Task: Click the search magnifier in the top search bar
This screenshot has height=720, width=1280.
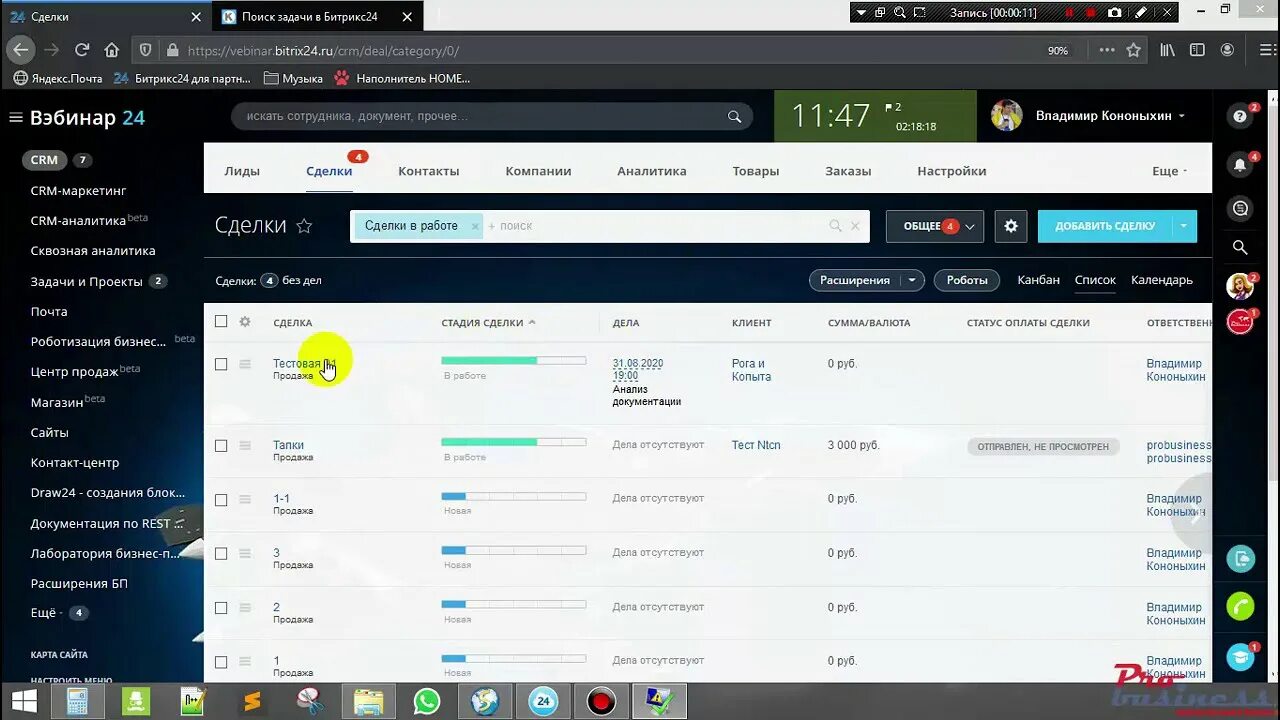Action: coord(734,117)
